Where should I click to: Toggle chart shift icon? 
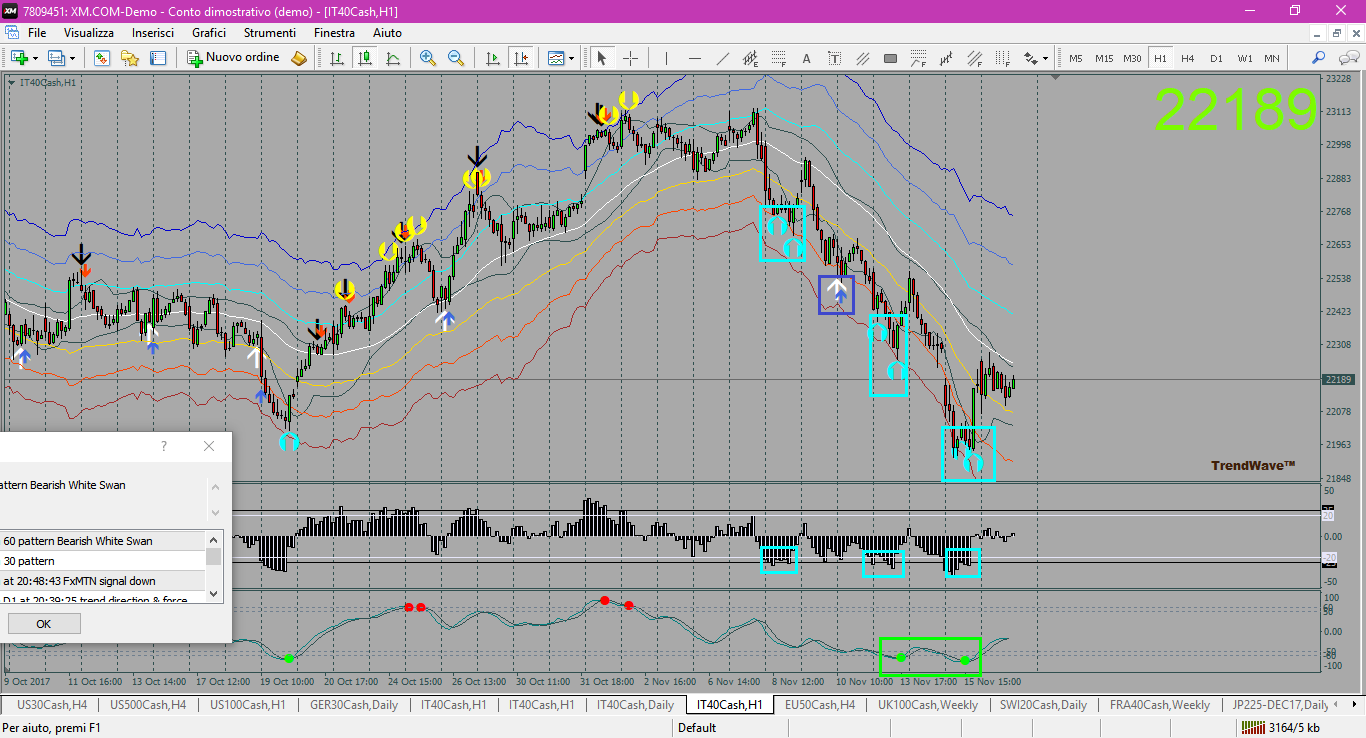coord(520,58)
